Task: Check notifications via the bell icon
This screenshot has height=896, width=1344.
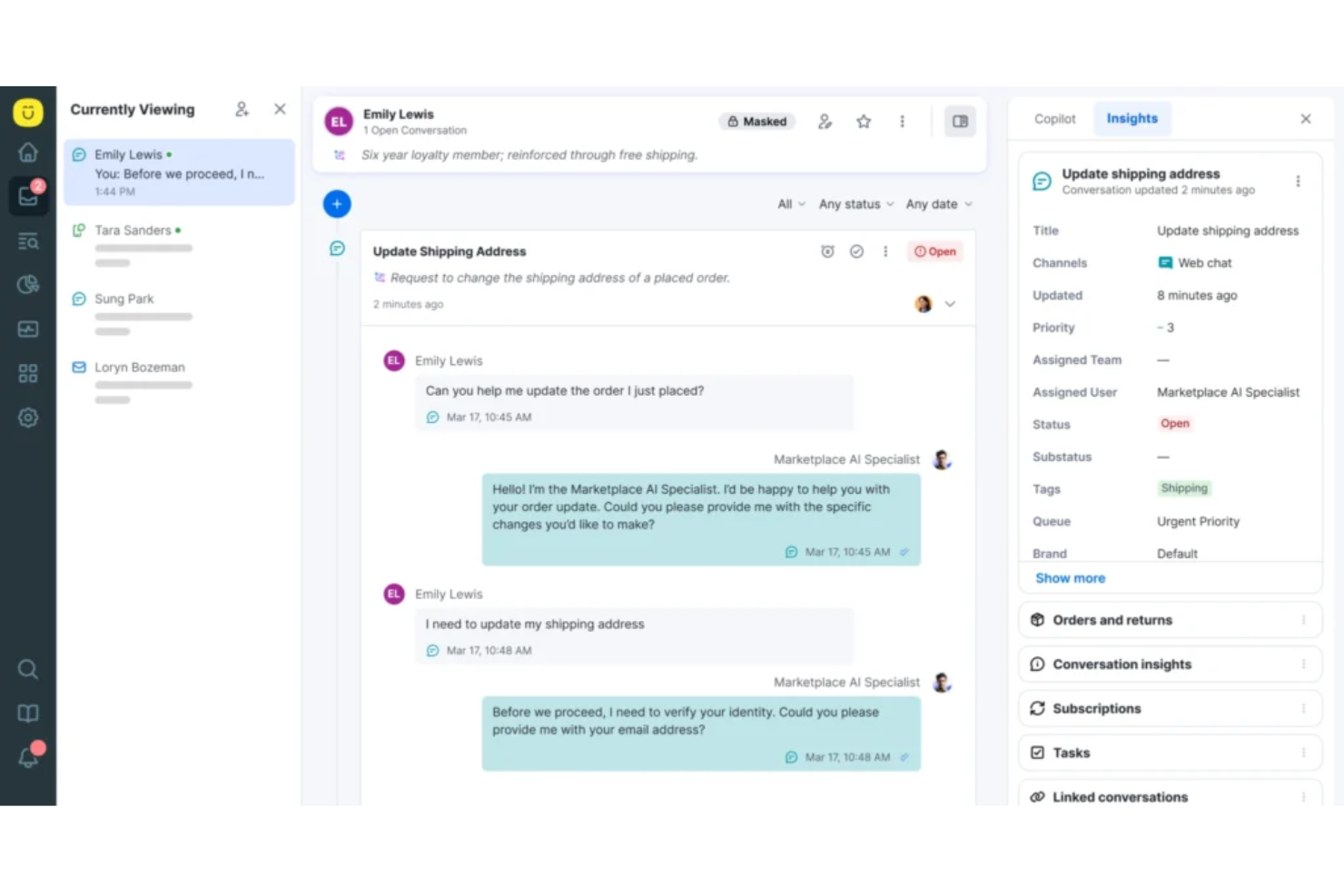Action: click(28, 756)
